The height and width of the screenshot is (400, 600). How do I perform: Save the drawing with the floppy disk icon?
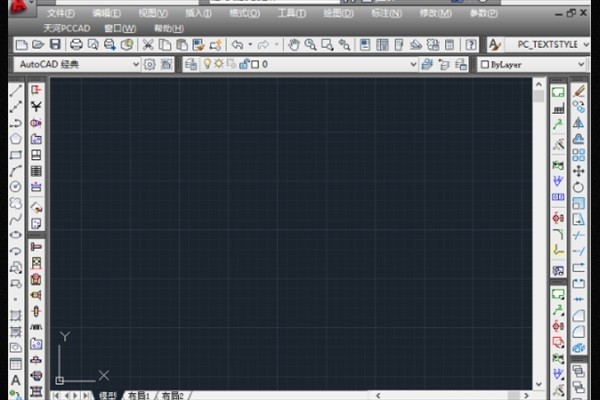pyautogui.click(x=55, y=44)
